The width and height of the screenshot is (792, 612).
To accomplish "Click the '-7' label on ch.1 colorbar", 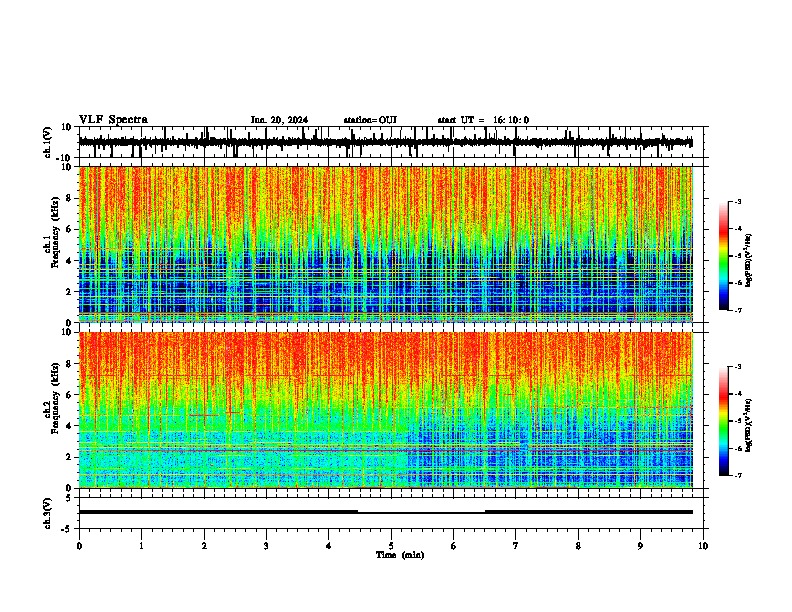I will tap(737, 310).
